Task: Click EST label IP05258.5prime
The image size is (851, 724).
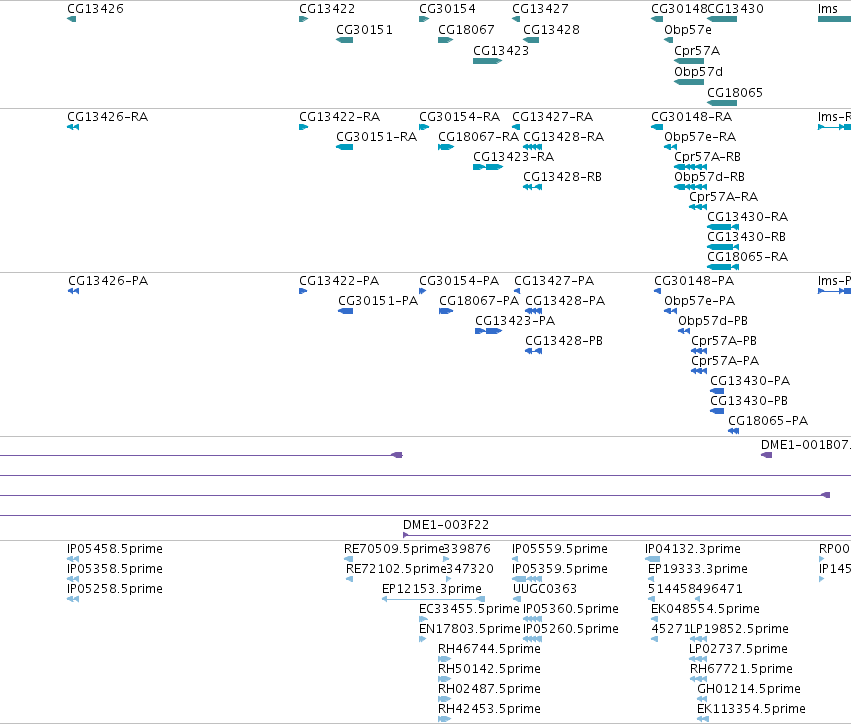Action: pyautogui.click(x=115, y=589)
